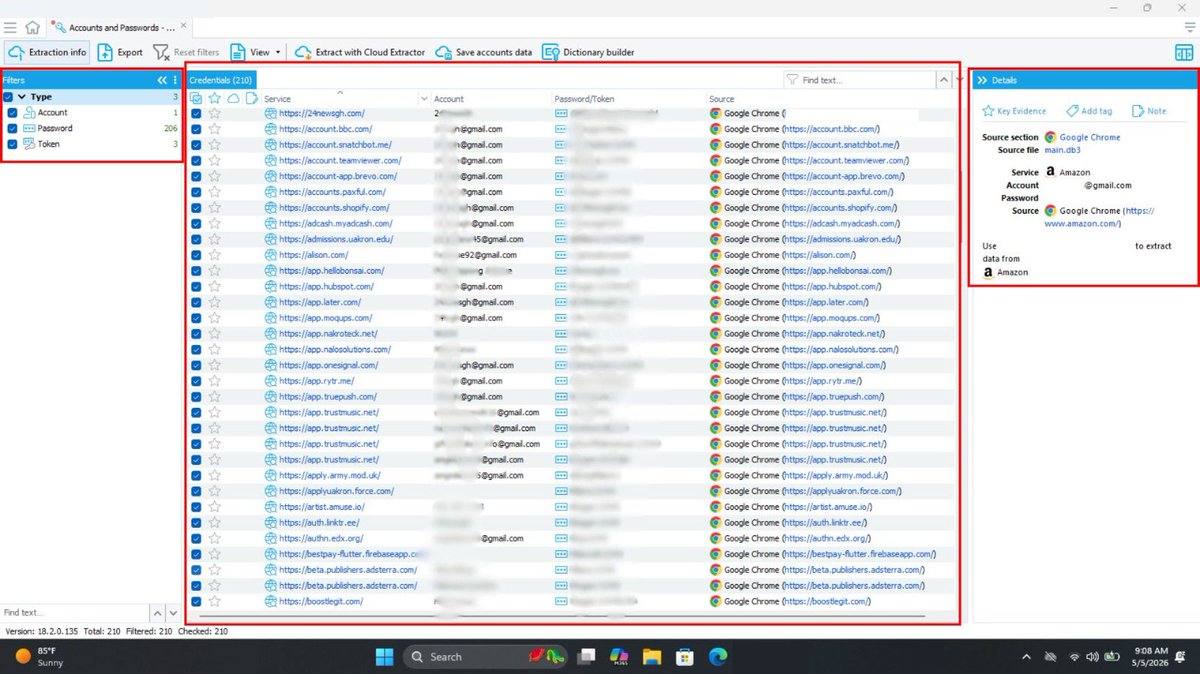Export the credentials list
The image size is (1200, 674).
click(x=121, y=52)
